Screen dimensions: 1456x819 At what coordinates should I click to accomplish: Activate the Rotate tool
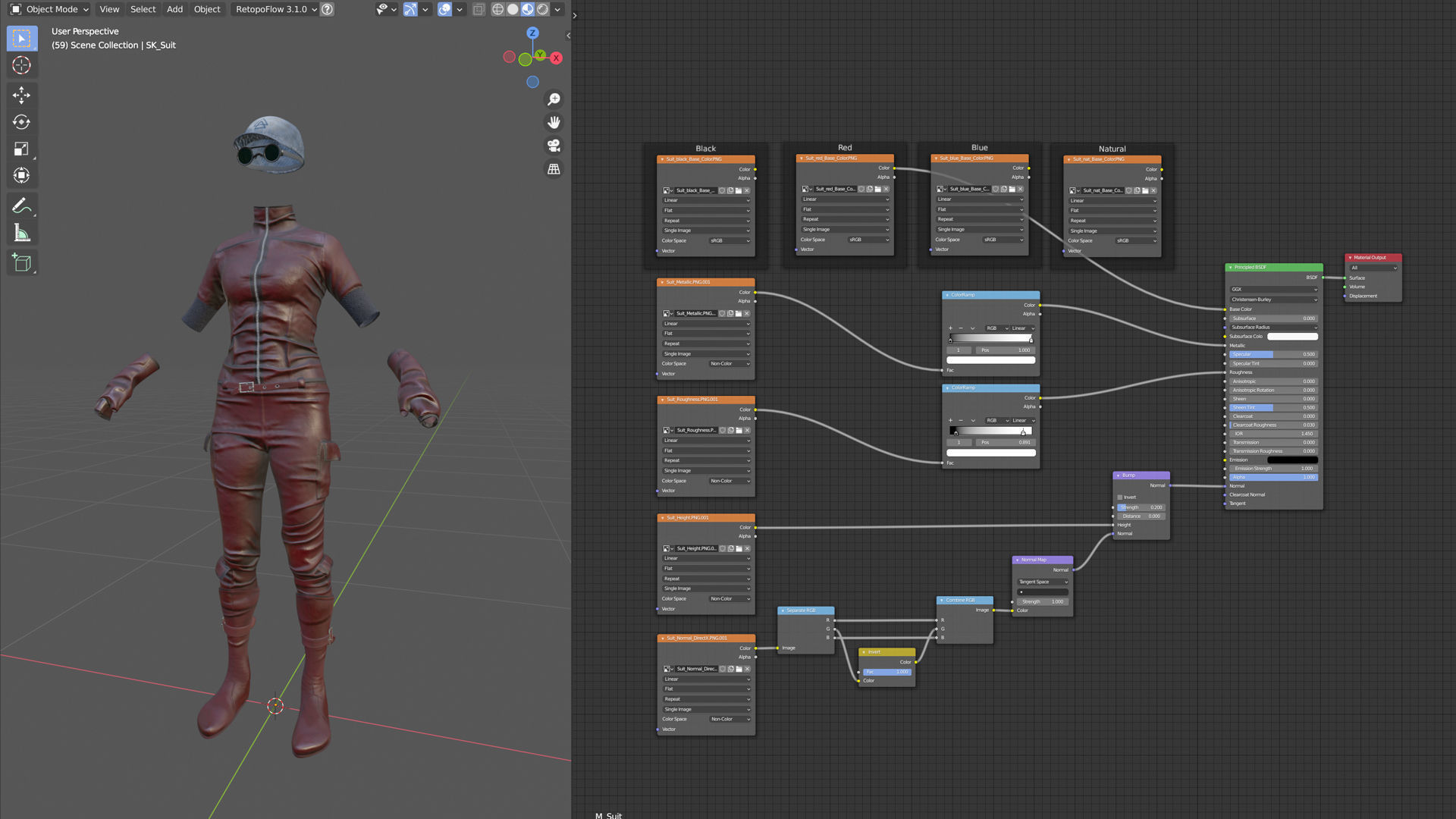click(21, 122)
